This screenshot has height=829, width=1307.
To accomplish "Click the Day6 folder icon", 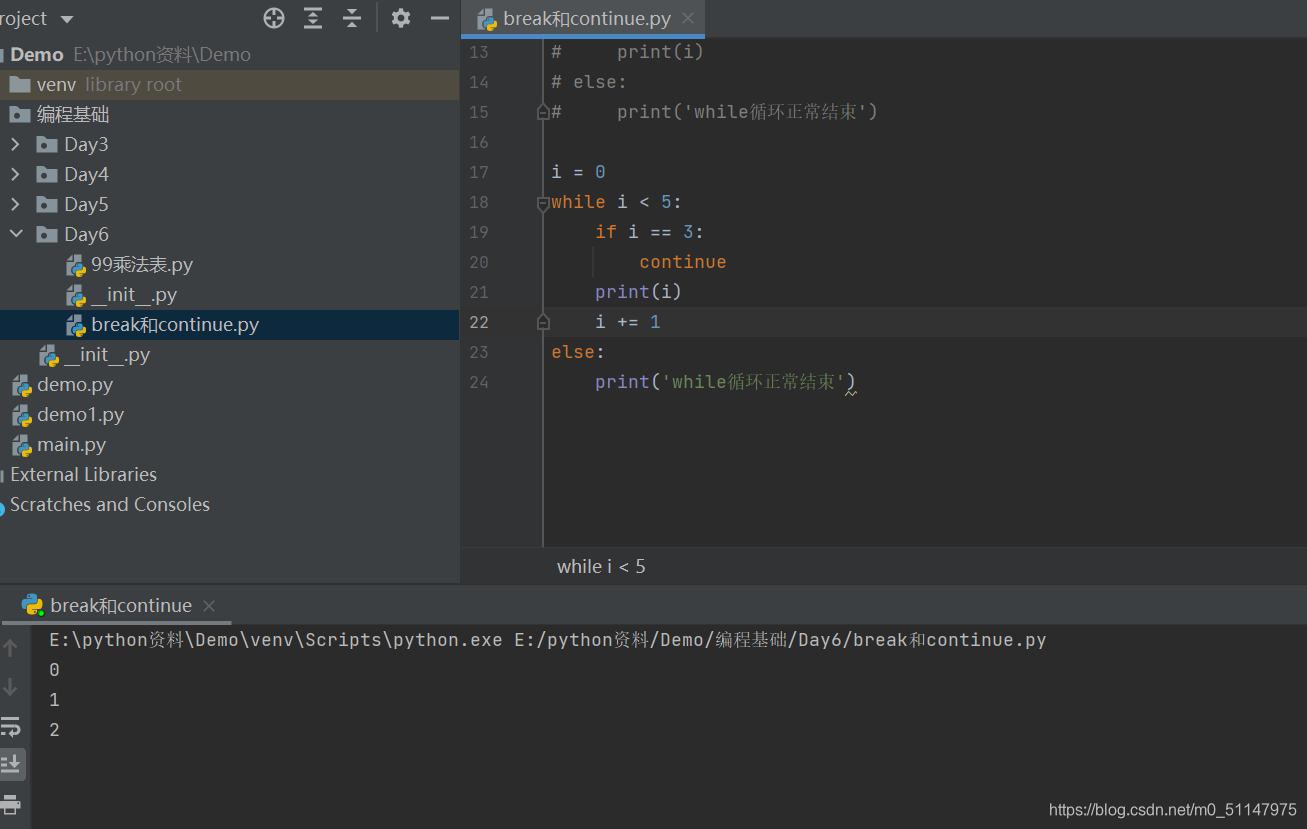I will coord(47,235).
